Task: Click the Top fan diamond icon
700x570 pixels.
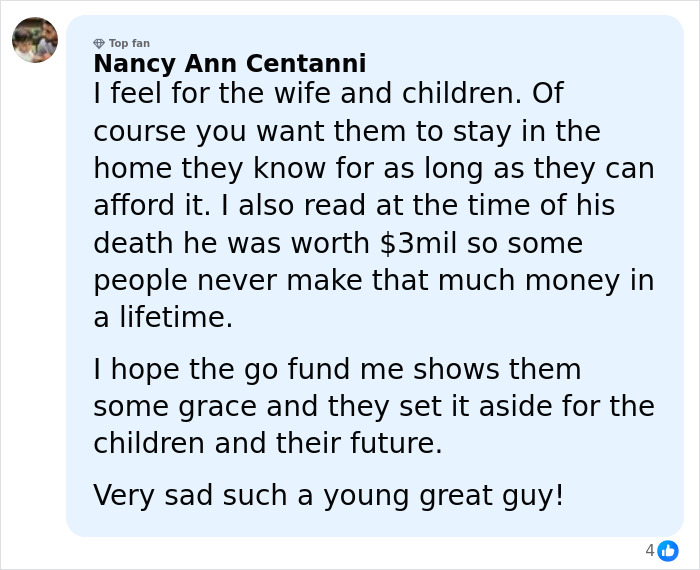Action: [99, 44]
